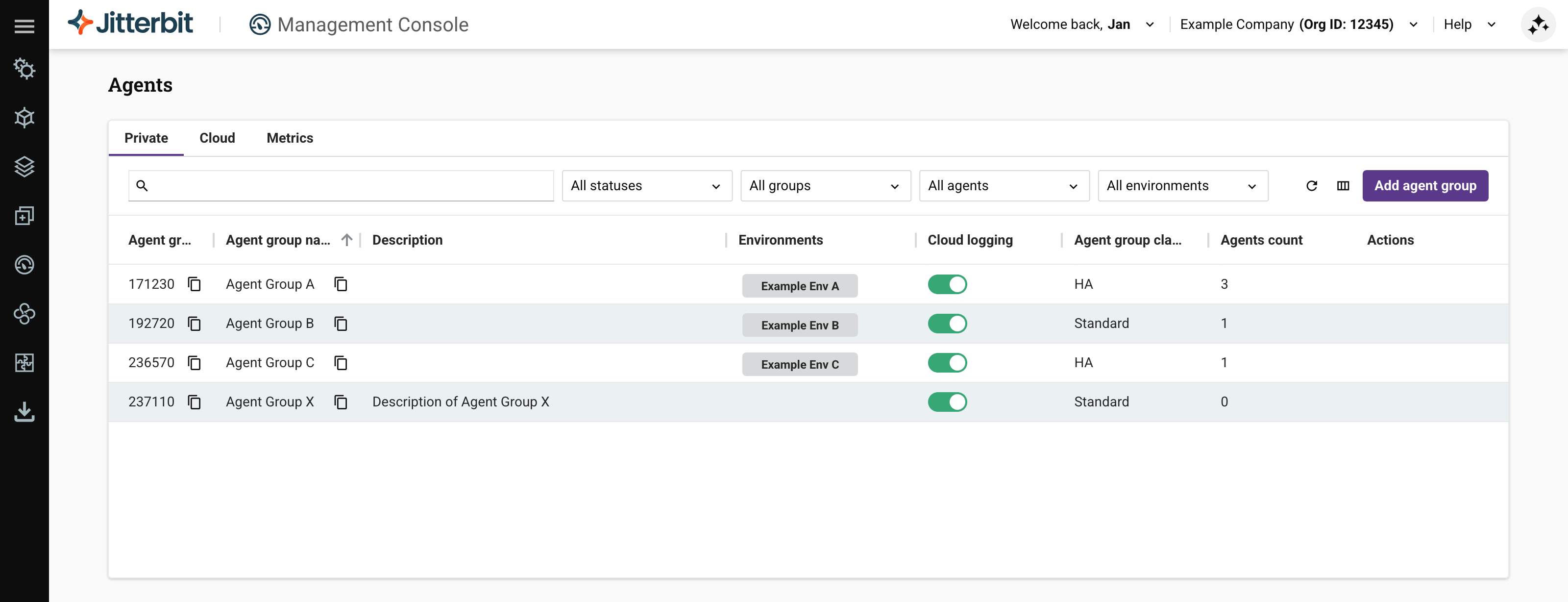Open the column filter icon
The height and width of the screenshot is (602, 1568).
point(1343,186)
